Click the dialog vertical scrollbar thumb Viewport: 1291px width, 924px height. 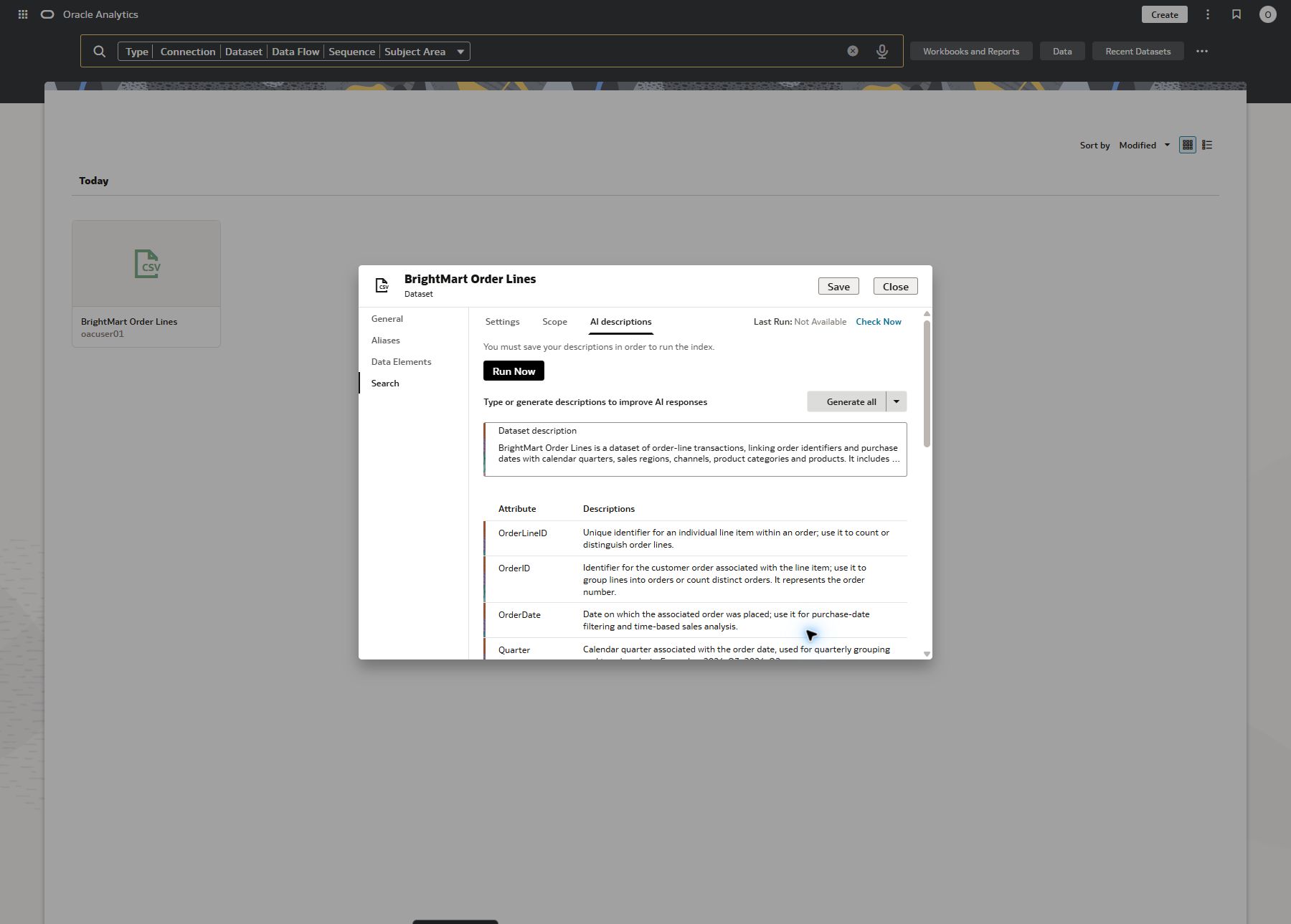tap(927, 384)
